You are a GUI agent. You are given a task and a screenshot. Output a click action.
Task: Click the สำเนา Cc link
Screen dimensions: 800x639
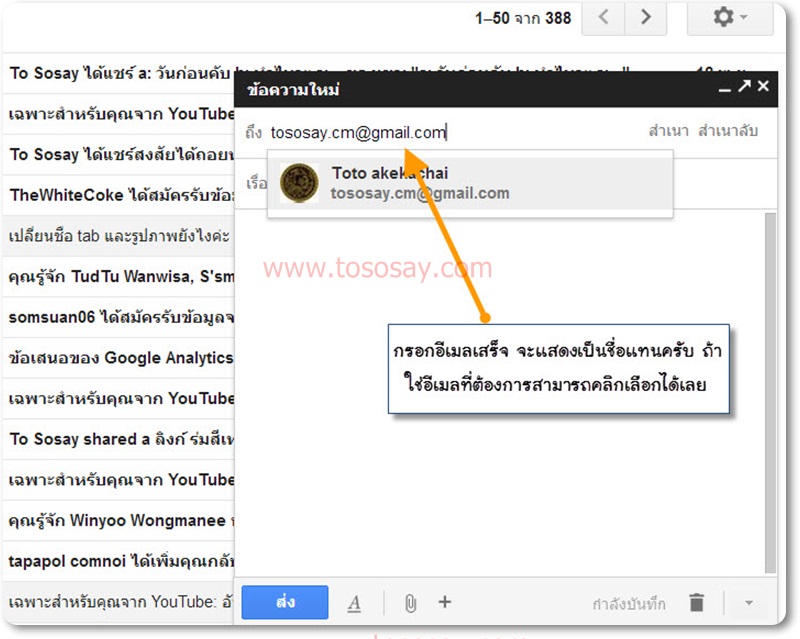pyautogui.click(x=668, y=131)
